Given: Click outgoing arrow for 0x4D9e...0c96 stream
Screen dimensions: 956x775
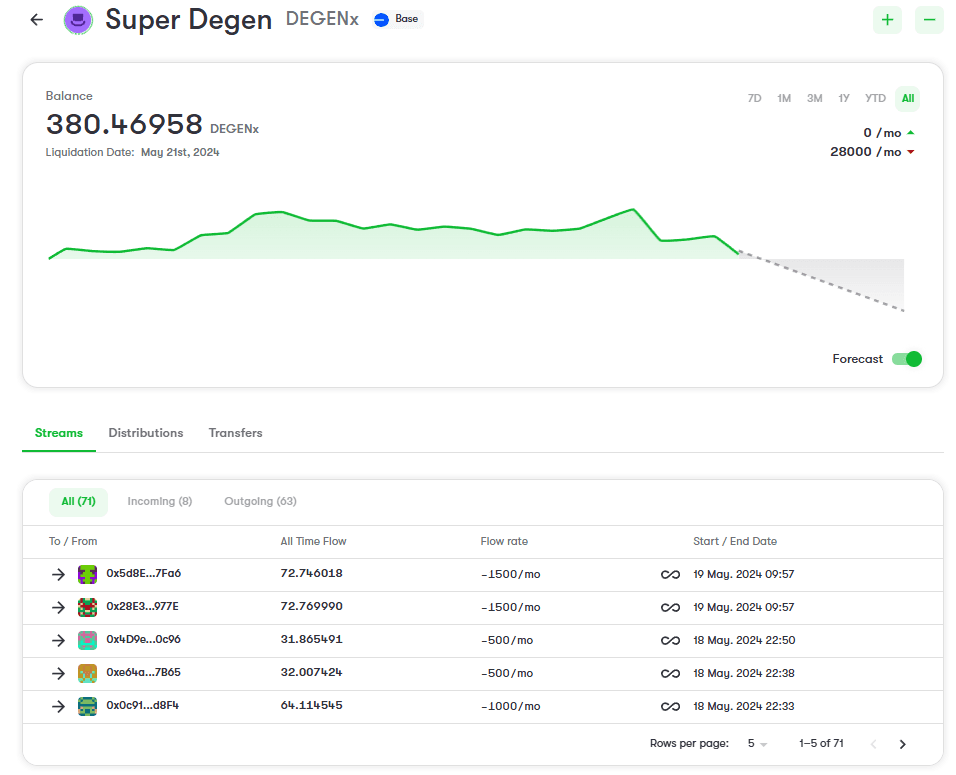Looking at the screenshot, I should click(58, 640).
